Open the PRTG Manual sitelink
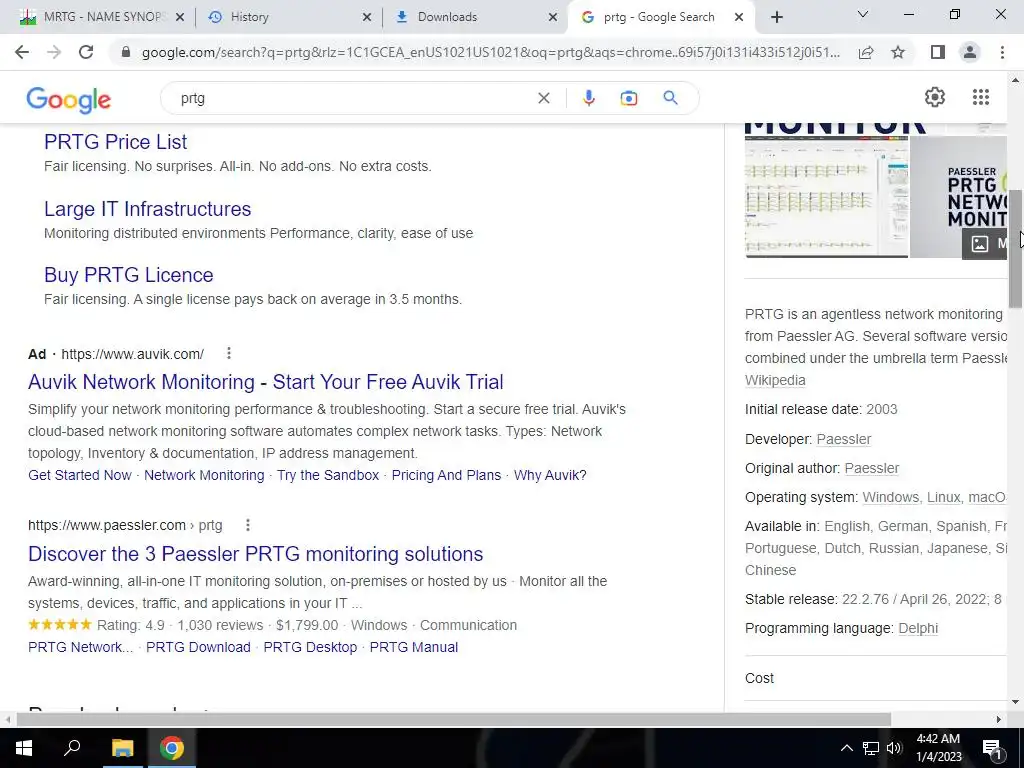Viewport: 1024px width, 768px height. coord(413,647)
